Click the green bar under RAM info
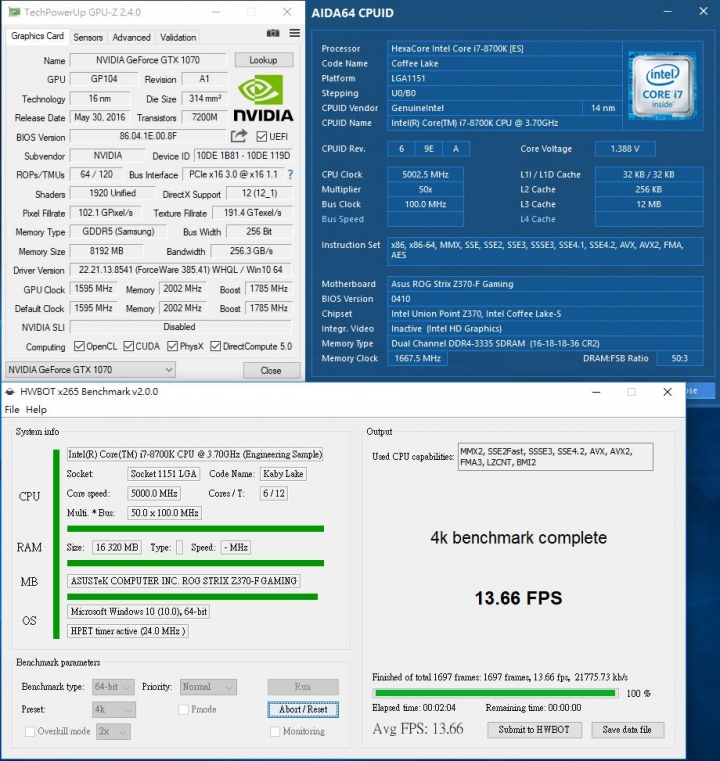Screen dimensions: 720x761 click(195, 563)
